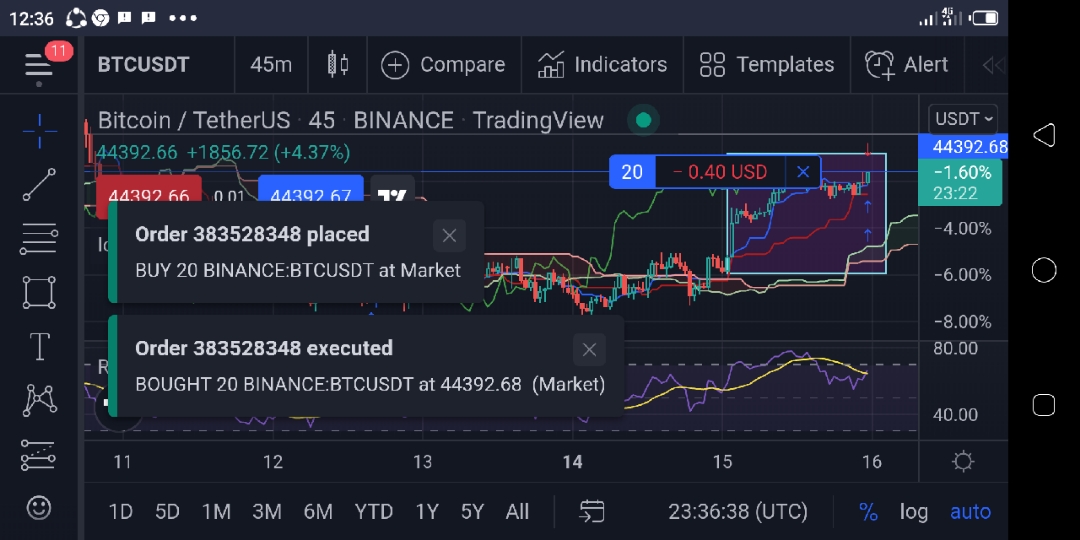
Task: Tap the Android back navigation button
Action: pyautogui.click(x=1043, y=135)
